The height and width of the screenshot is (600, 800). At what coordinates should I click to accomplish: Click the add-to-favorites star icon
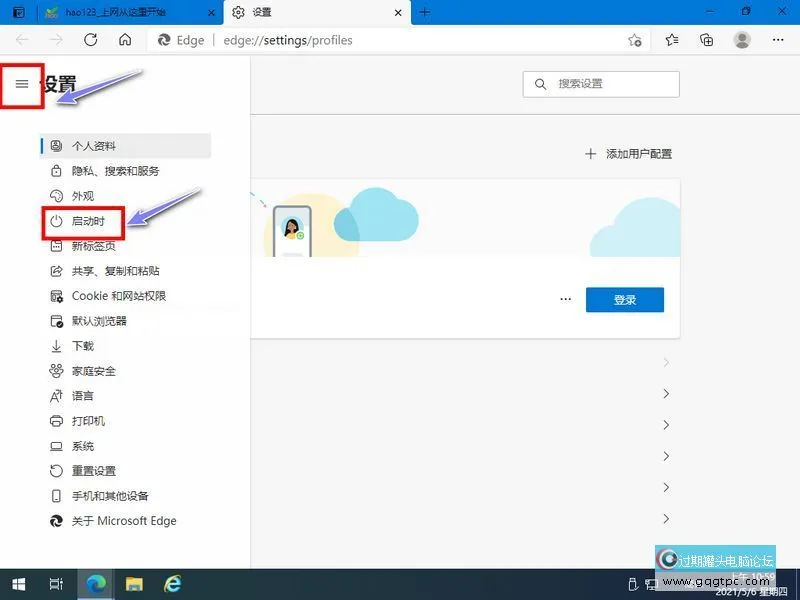635,40
